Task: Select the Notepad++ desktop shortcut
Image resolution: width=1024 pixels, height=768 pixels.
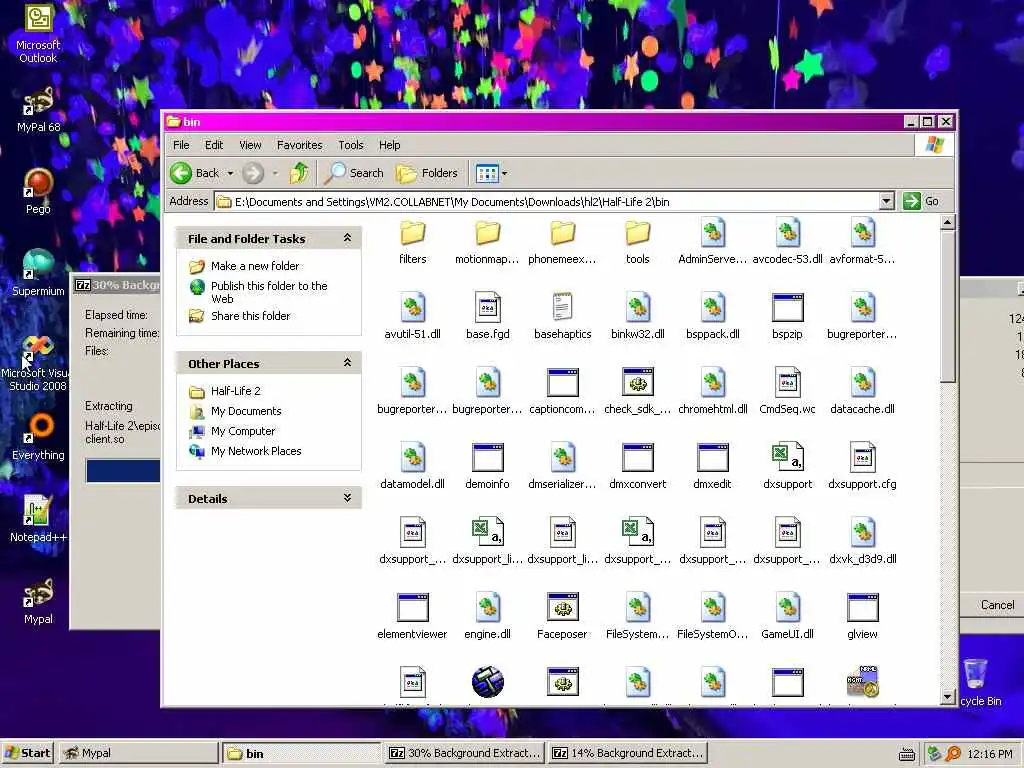Action: pos(38,519)
